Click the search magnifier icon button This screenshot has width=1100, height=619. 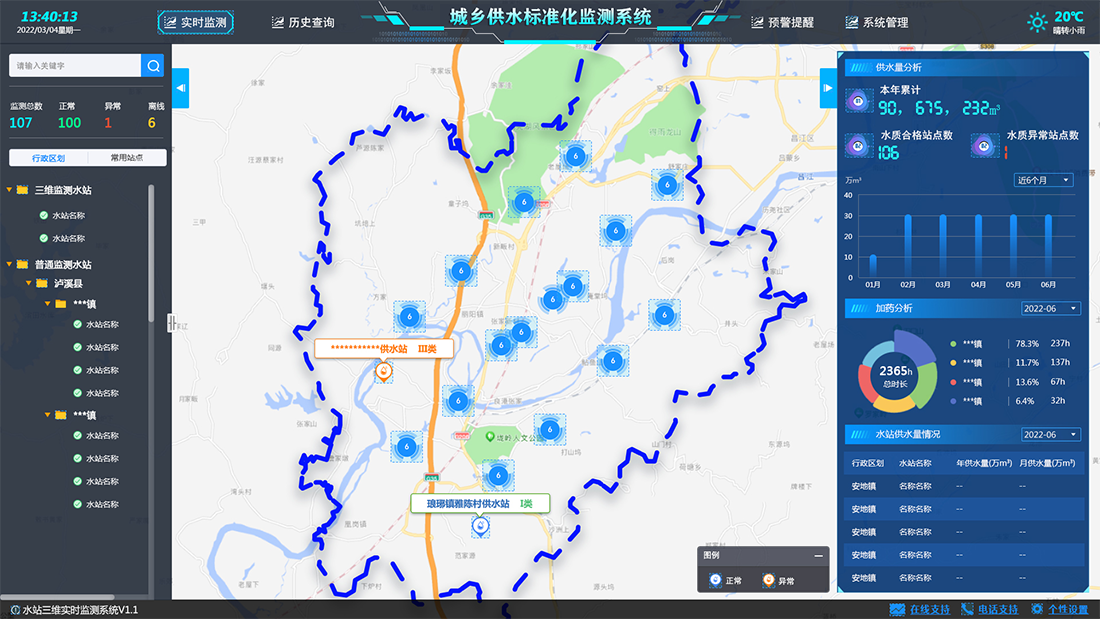point(153,66)
